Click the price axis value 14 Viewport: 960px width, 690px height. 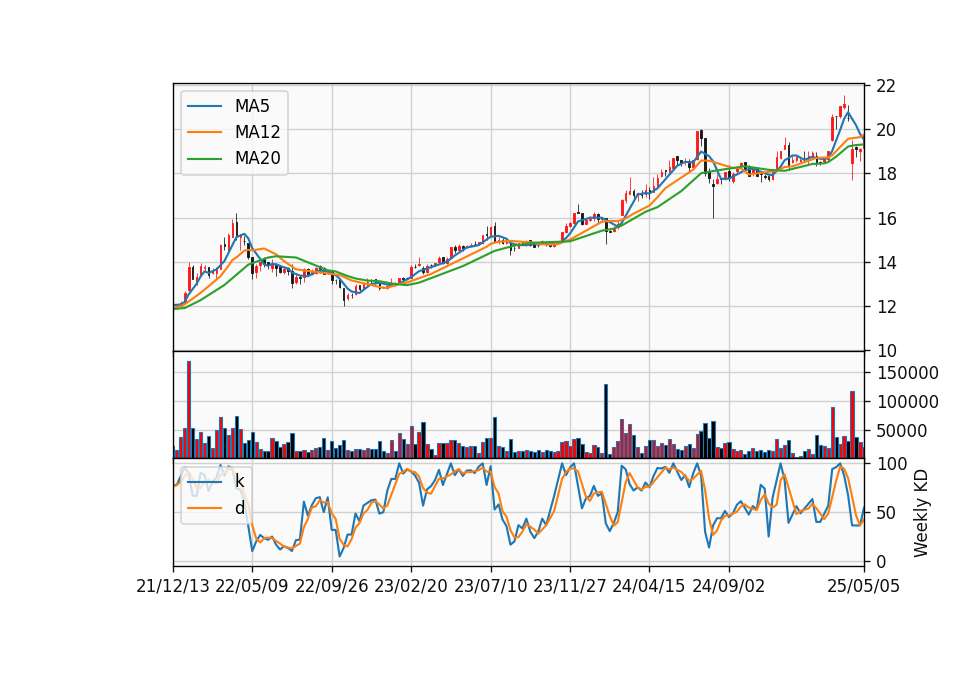(x=886, y=263)
